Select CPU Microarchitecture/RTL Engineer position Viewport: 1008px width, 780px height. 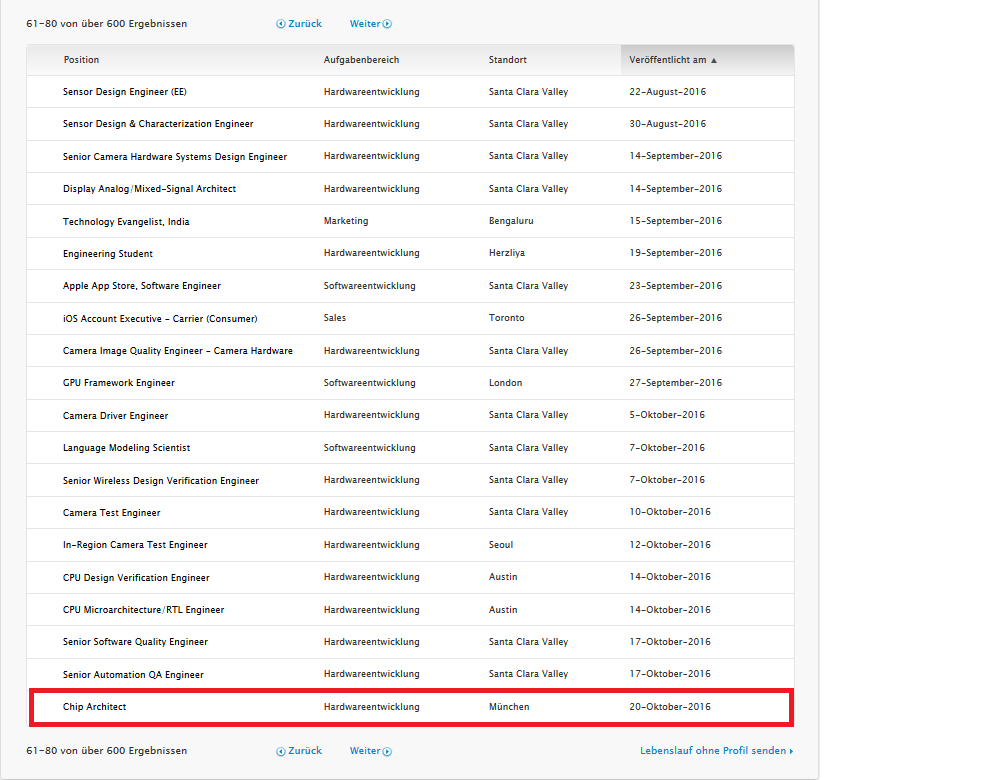(143, 610)
